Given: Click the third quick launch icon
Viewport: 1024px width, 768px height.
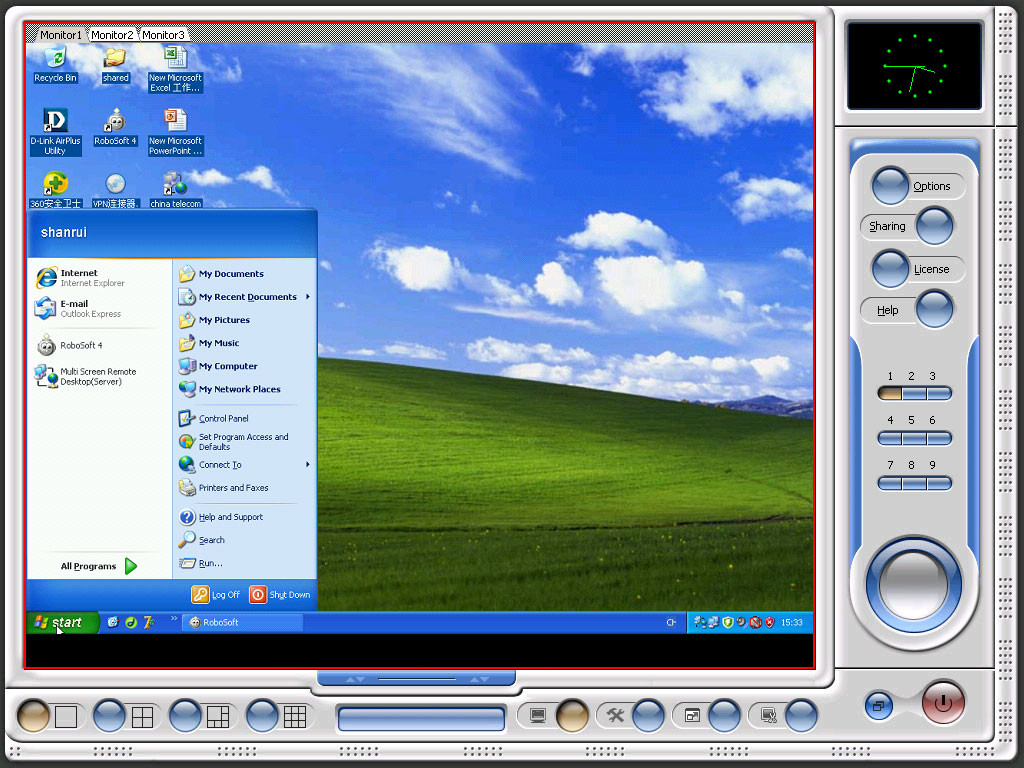Looking at the screenshot, I should 149,622.
